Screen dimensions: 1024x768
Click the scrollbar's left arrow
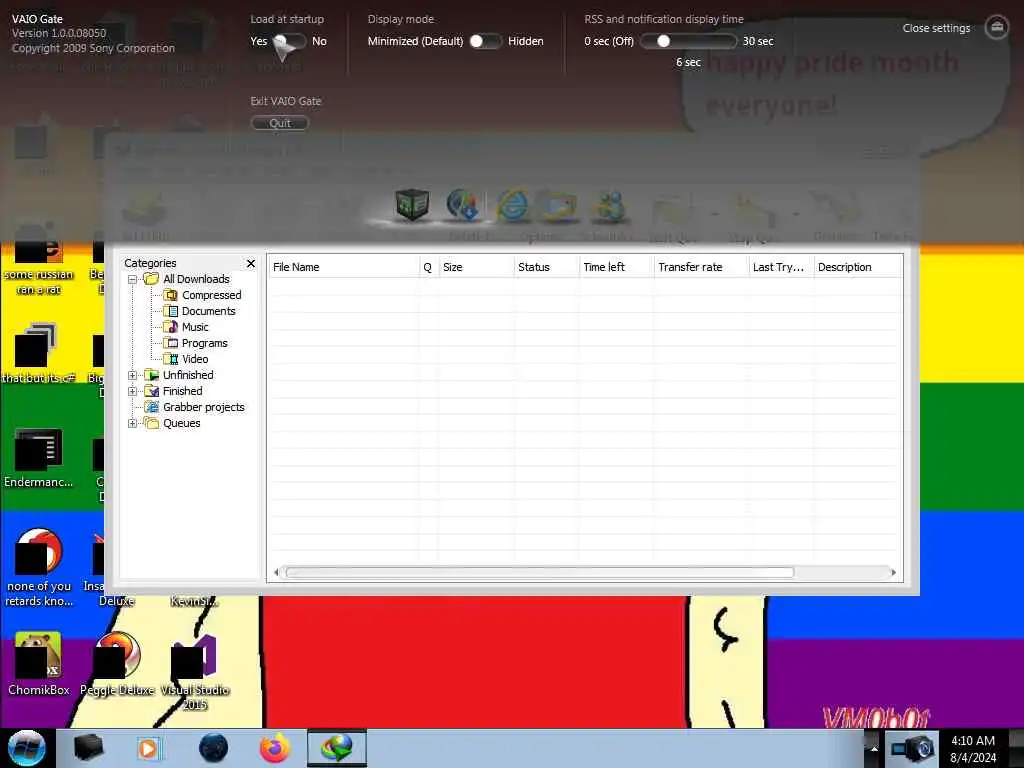(x=276, y=573)
